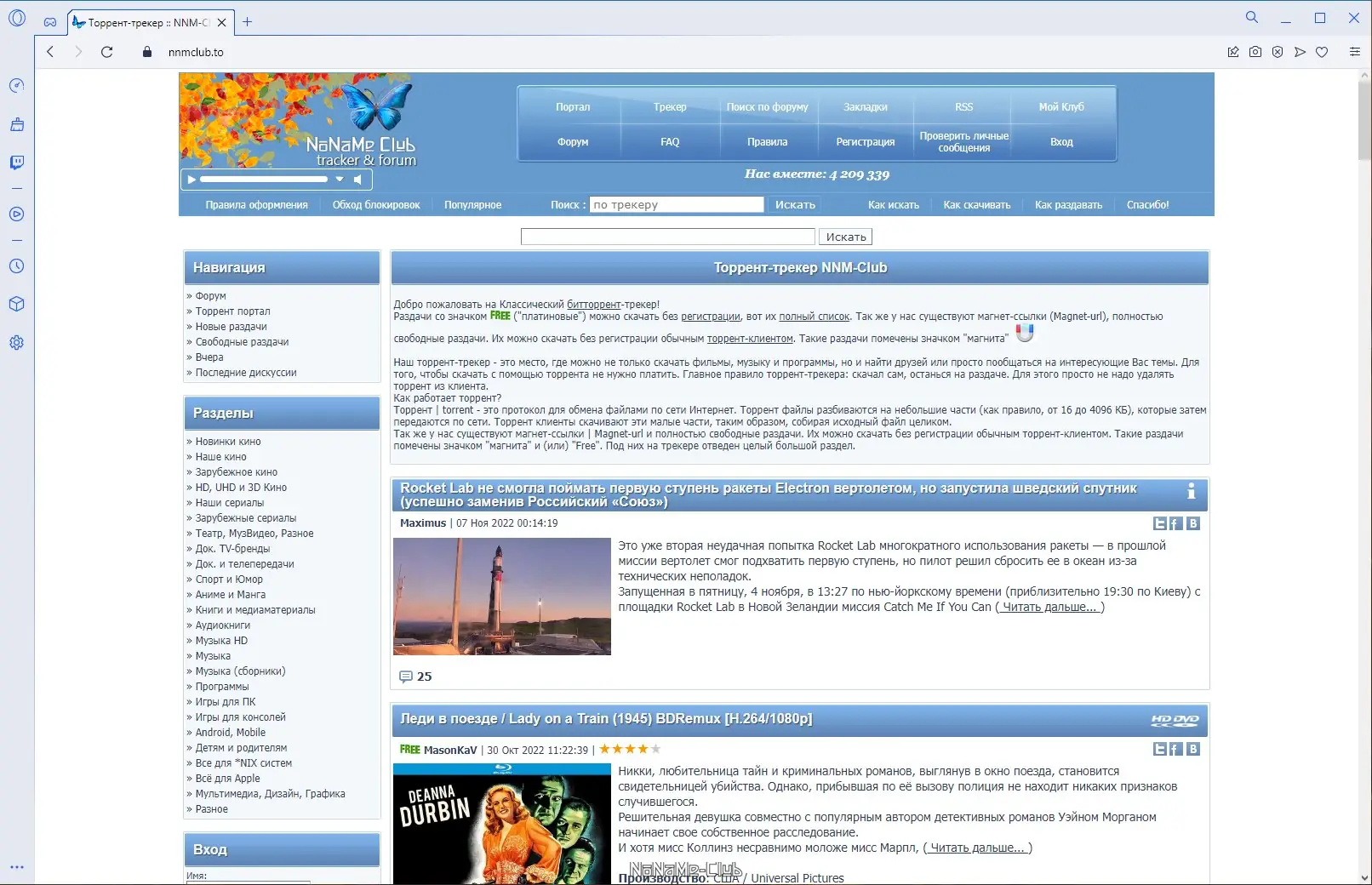Click Искать button next to tracker search
The width and height of the screenshot is (1372, 885).
coord(795,205)
